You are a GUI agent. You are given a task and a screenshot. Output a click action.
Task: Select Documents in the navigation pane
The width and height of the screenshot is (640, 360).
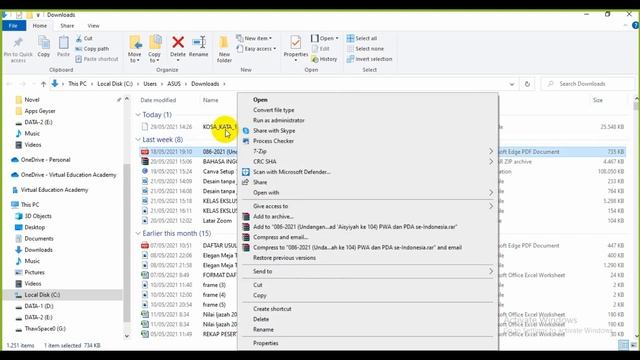point(39,238)
